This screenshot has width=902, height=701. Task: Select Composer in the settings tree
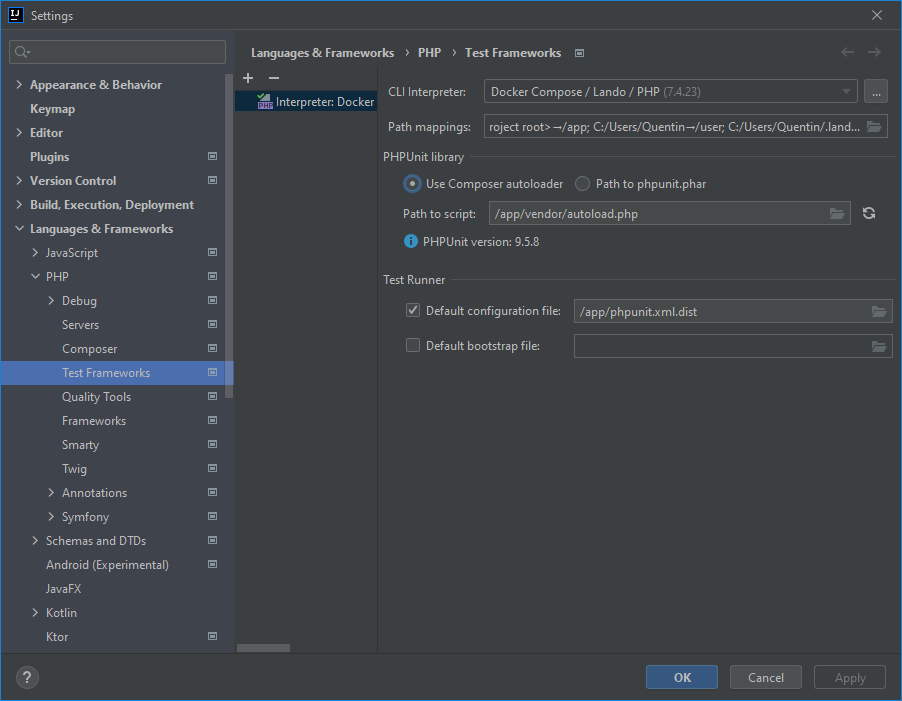point(89,349)
